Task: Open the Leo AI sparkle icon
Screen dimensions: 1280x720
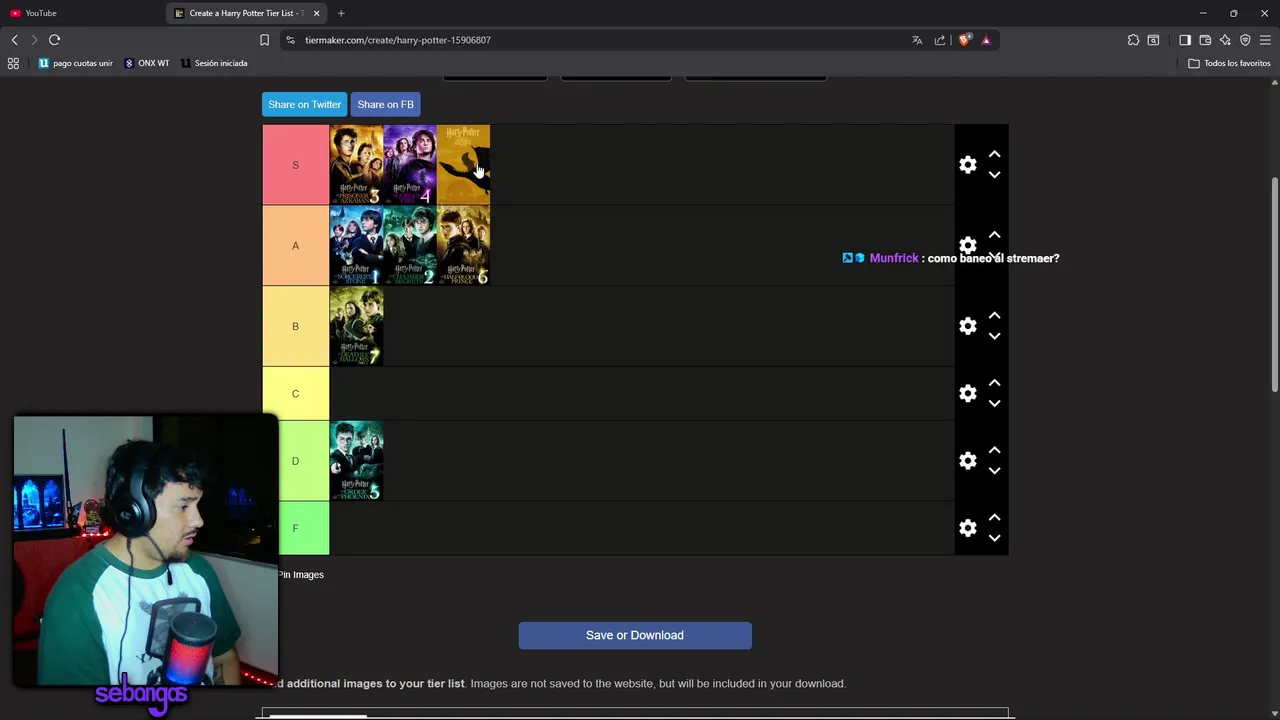Action: coord(1225,40)
